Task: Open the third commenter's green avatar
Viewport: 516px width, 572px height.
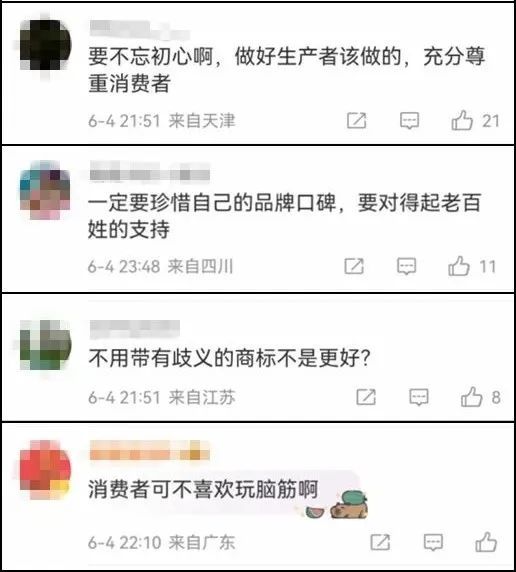Action: [x=45, y=345]
